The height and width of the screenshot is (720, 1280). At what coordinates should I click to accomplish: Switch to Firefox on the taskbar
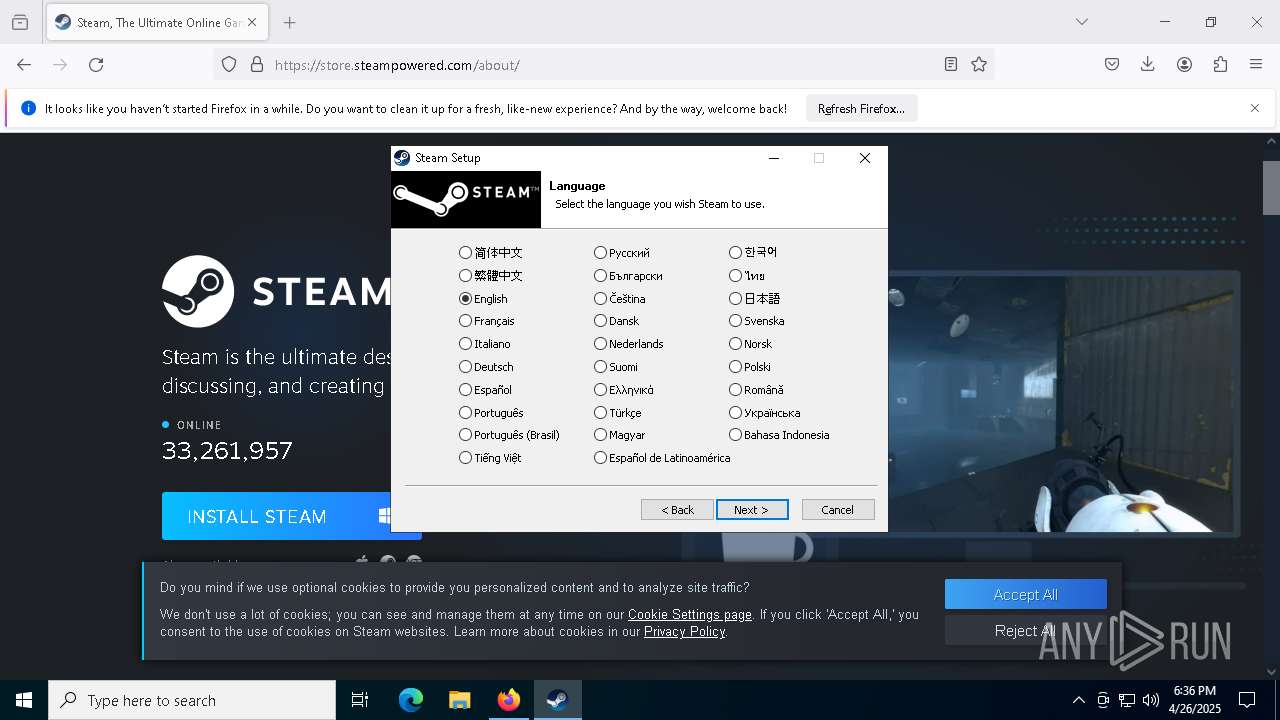coord(508,700)
